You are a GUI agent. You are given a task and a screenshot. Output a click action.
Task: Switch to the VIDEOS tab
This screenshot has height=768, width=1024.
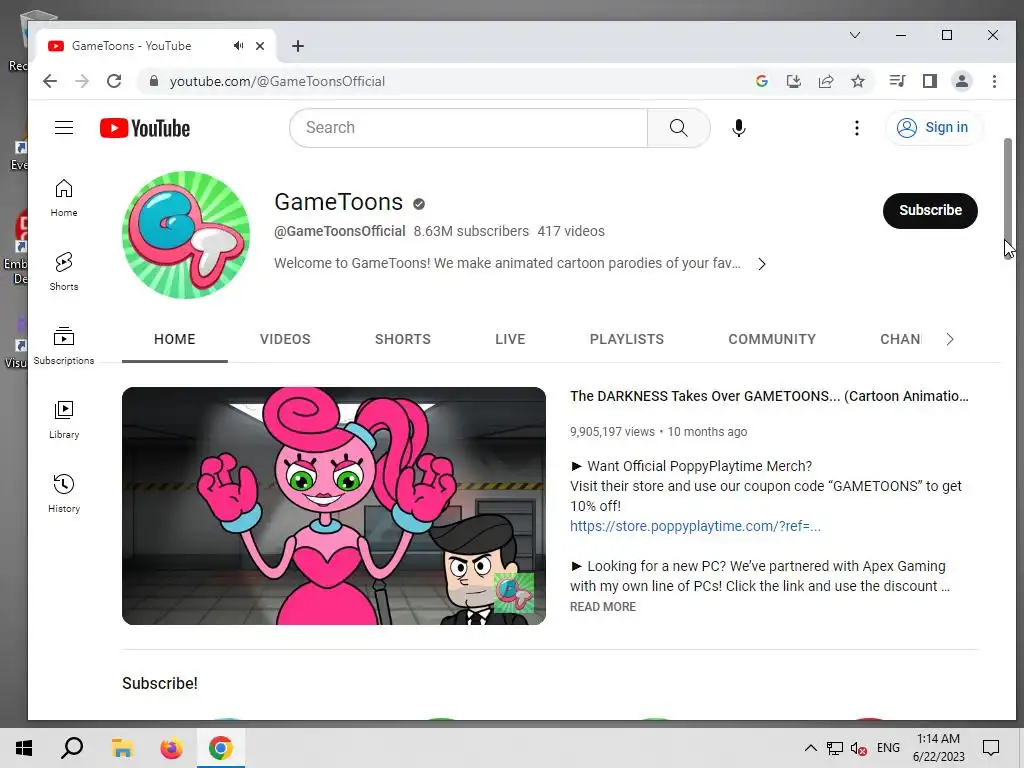point(285,340)
